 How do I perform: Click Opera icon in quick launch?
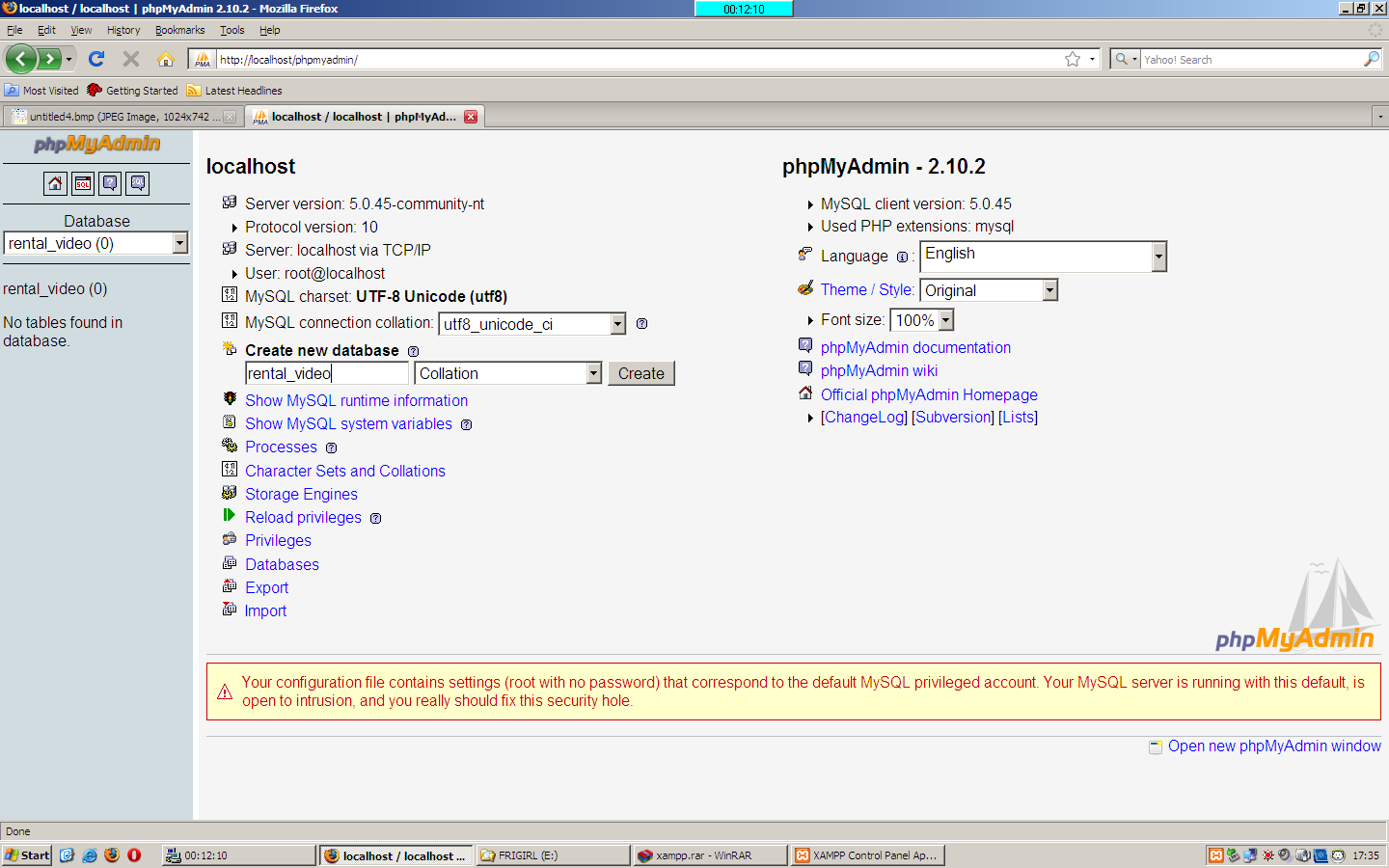tap(134, 855)
